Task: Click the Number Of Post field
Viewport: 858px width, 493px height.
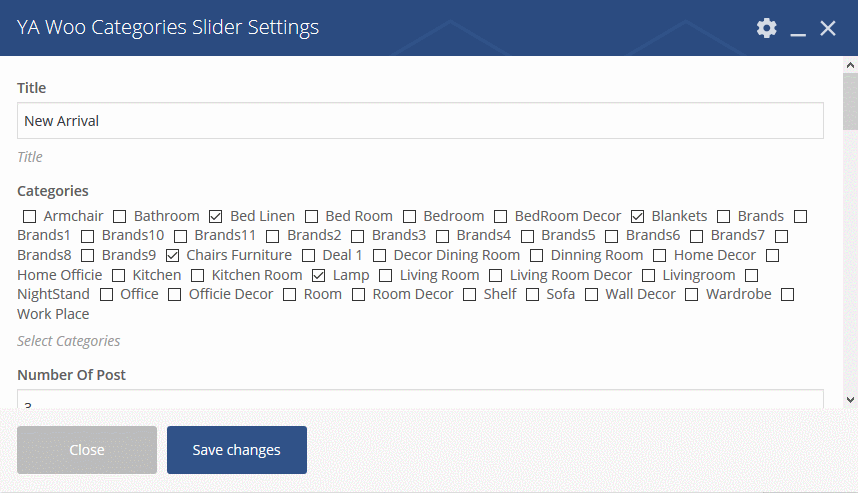Action: click(x=420, y=399)
